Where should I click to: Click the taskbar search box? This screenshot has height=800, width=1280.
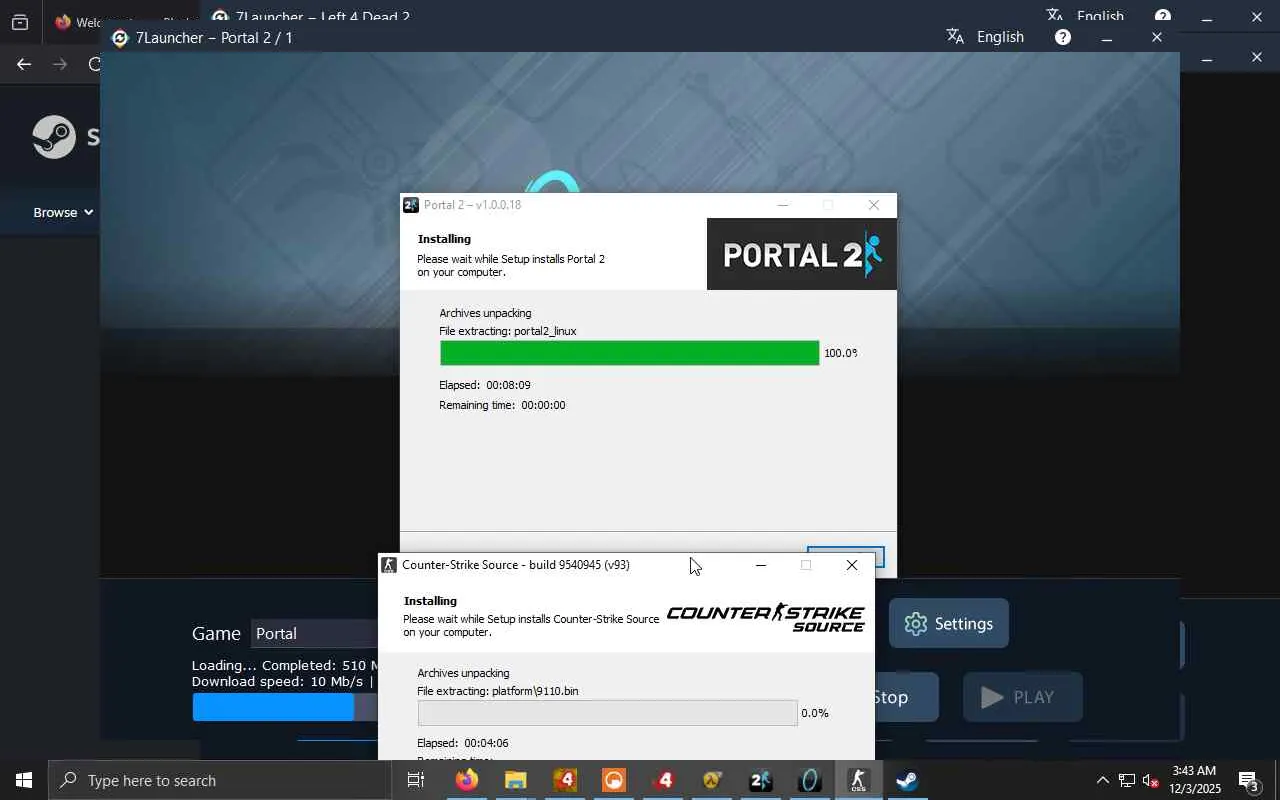[x=220, y=780]
